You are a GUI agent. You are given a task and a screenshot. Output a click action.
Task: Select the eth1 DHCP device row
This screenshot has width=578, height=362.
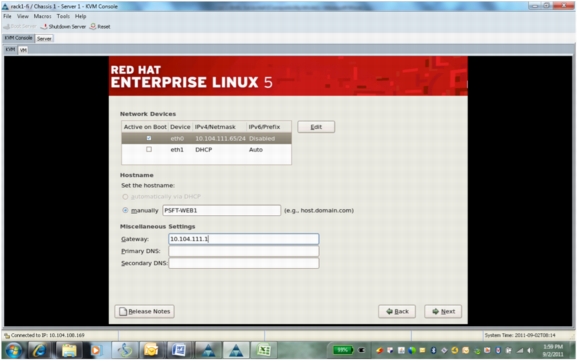click(x=206, y=150)
